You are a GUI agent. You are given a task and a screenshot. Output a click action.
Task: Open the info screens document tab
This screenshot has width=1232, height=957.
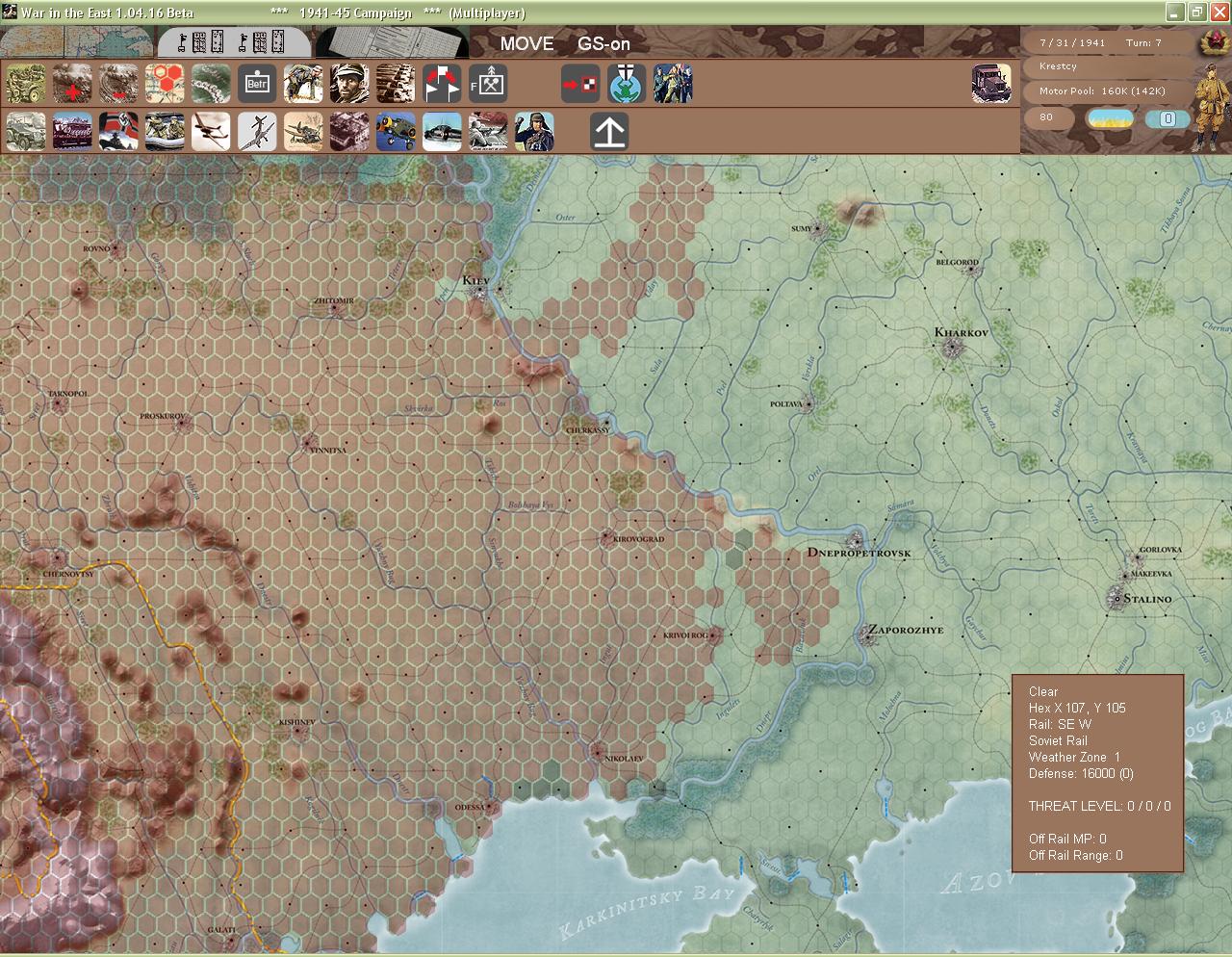[392, 42]
